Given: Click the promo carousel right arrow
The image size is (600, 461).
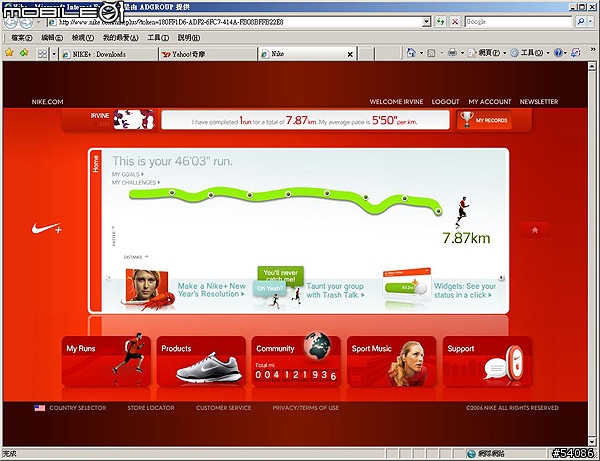Looking at the screenshot, I should point(501,278).
